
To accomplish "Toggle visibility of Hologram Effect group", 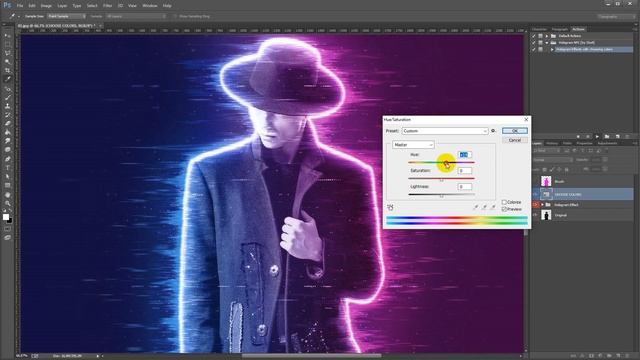I will pyautogui.click(x=535, y=204).
